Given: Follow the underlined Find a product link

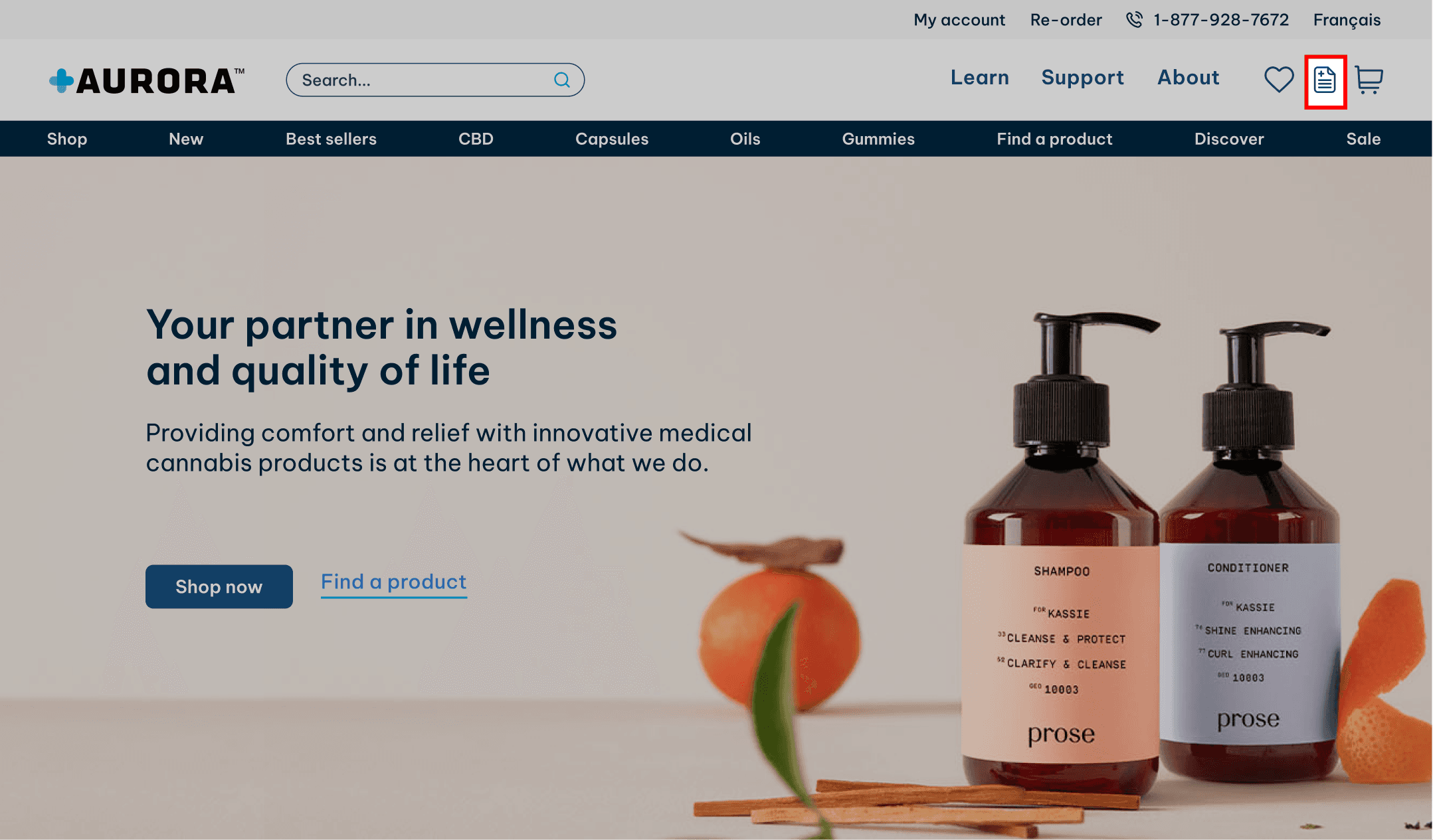Looking at the screenshot, I should [x=394, y=582].
